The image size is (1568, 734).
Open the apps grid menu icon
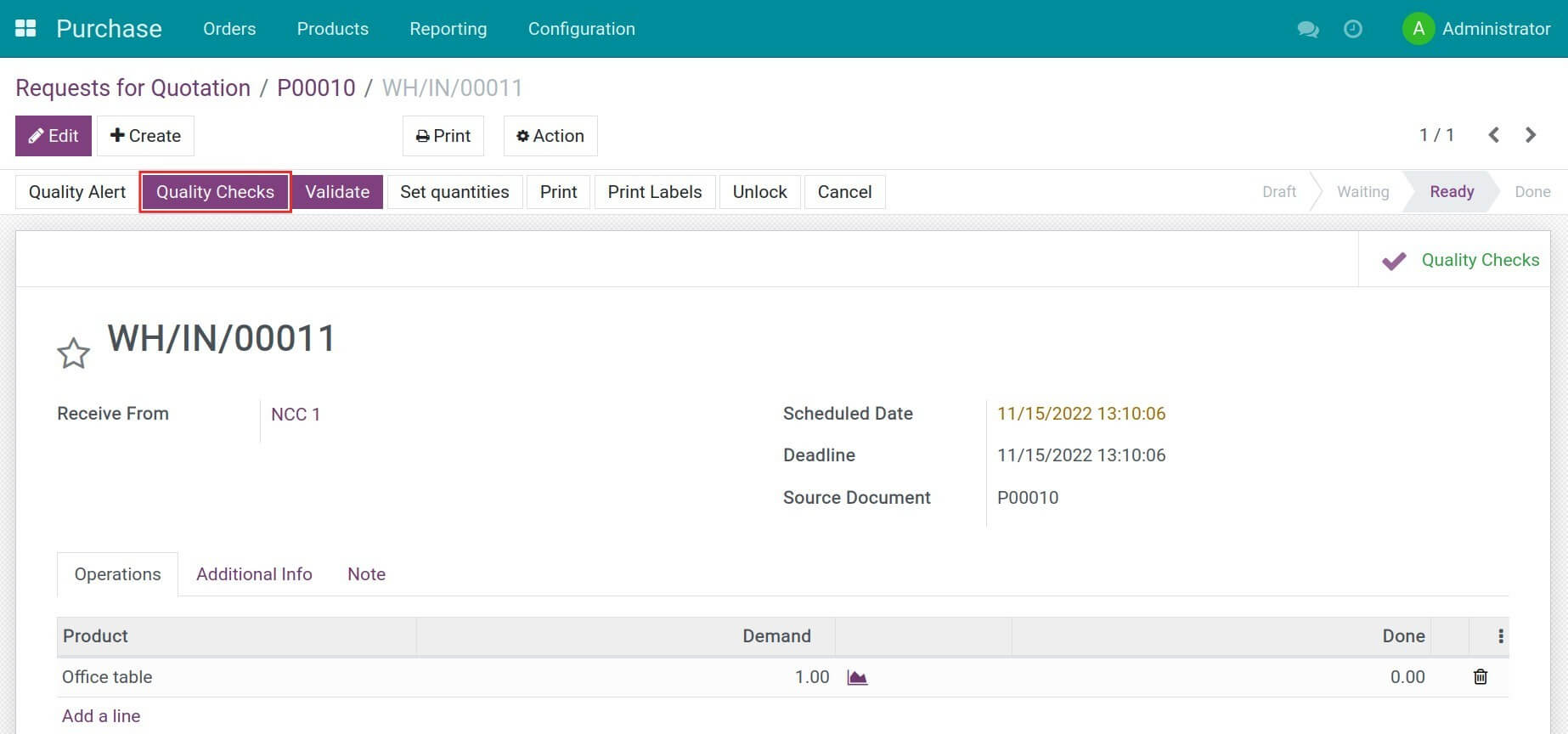(x=25, y=28)
